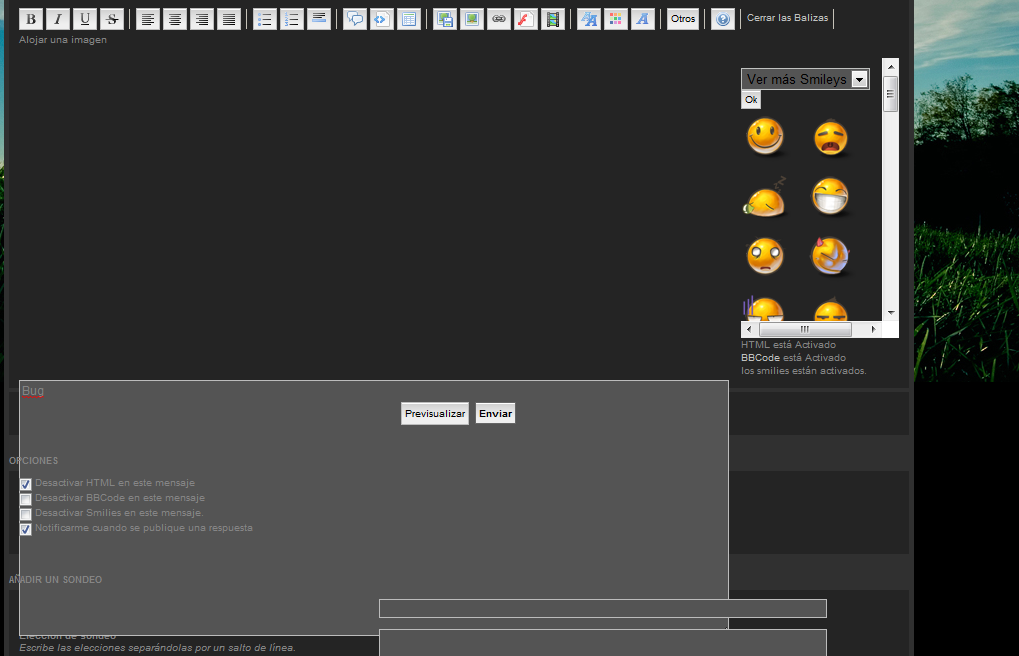Click the smiley panel scroll right arrow
This screenshot has height=656, width=1019.
click(873, 329)
